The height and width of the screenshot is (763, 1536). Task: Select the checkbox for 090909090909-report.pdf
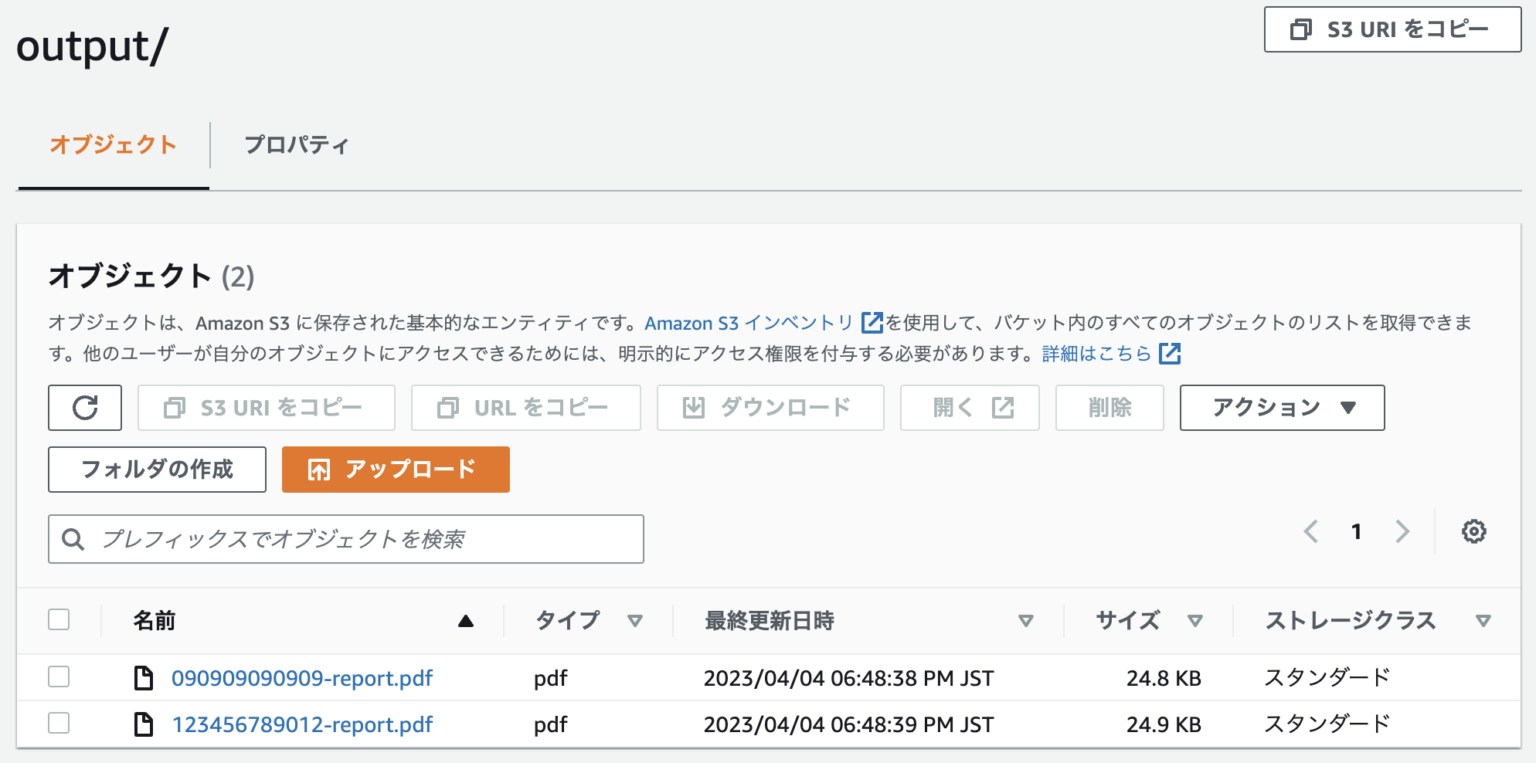(58, 677)
